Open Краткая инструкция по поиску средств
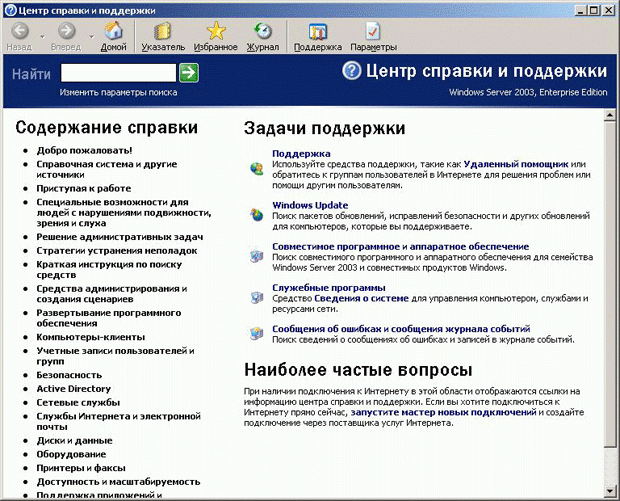This screenshot has height=501, width=620. pyautogui.click(x=109, y=270)
